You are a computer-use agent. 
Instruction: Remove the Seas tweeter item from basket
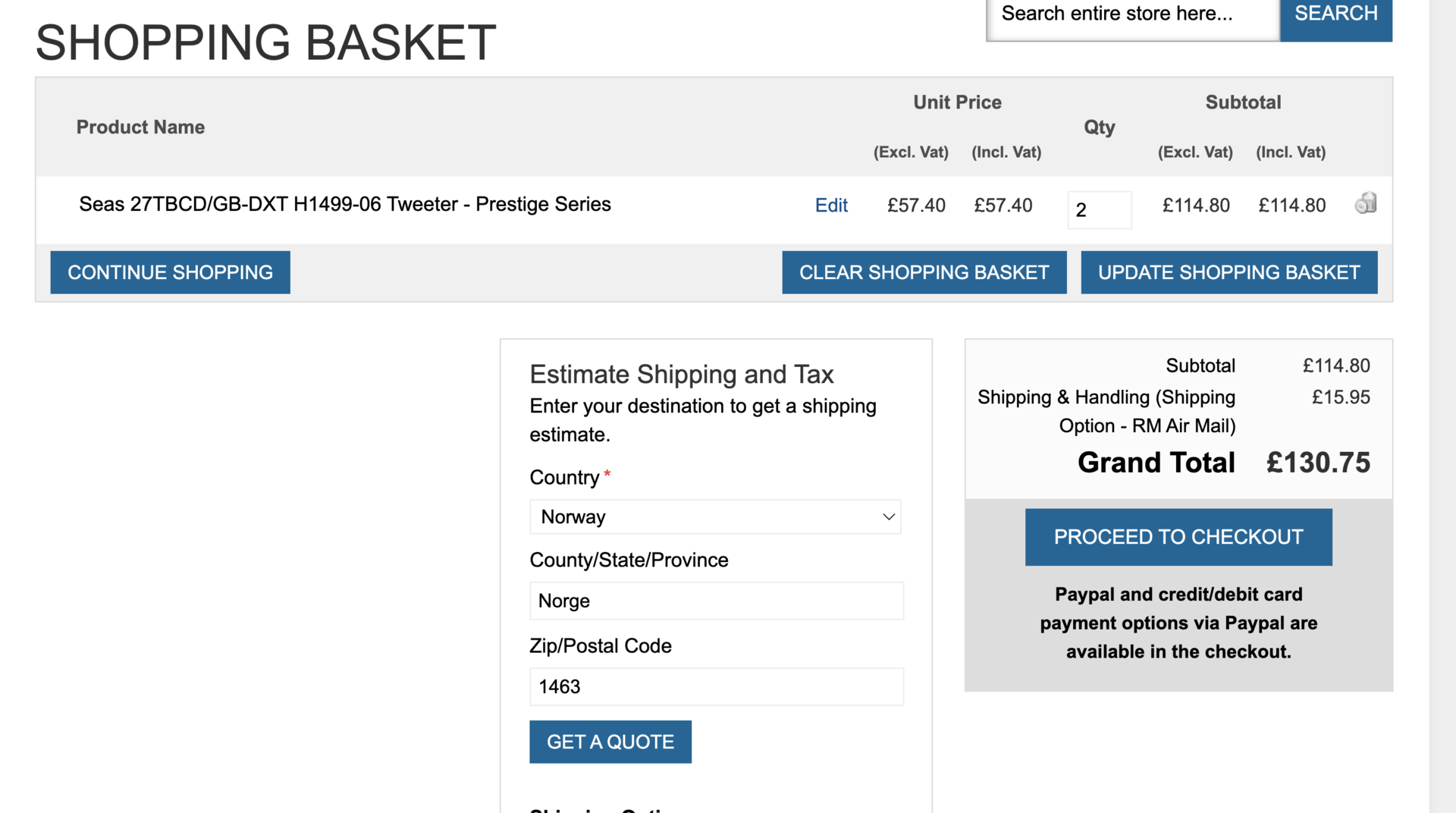1365,203
